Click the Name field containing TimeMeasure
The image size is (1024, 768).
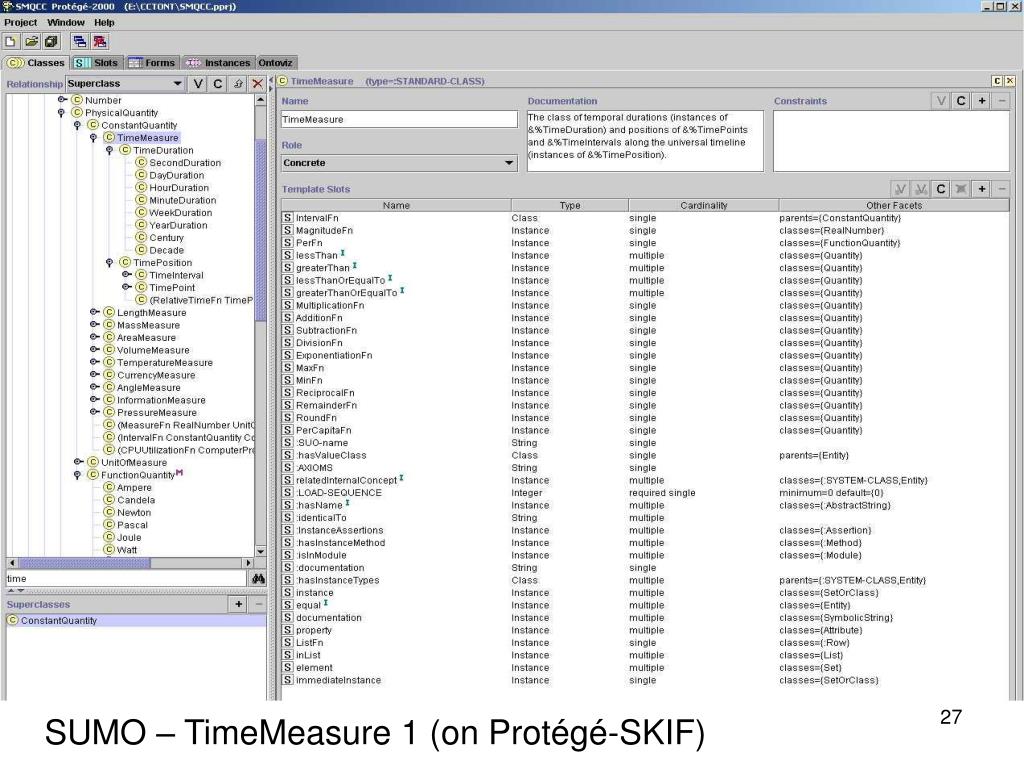coord(399,120)
